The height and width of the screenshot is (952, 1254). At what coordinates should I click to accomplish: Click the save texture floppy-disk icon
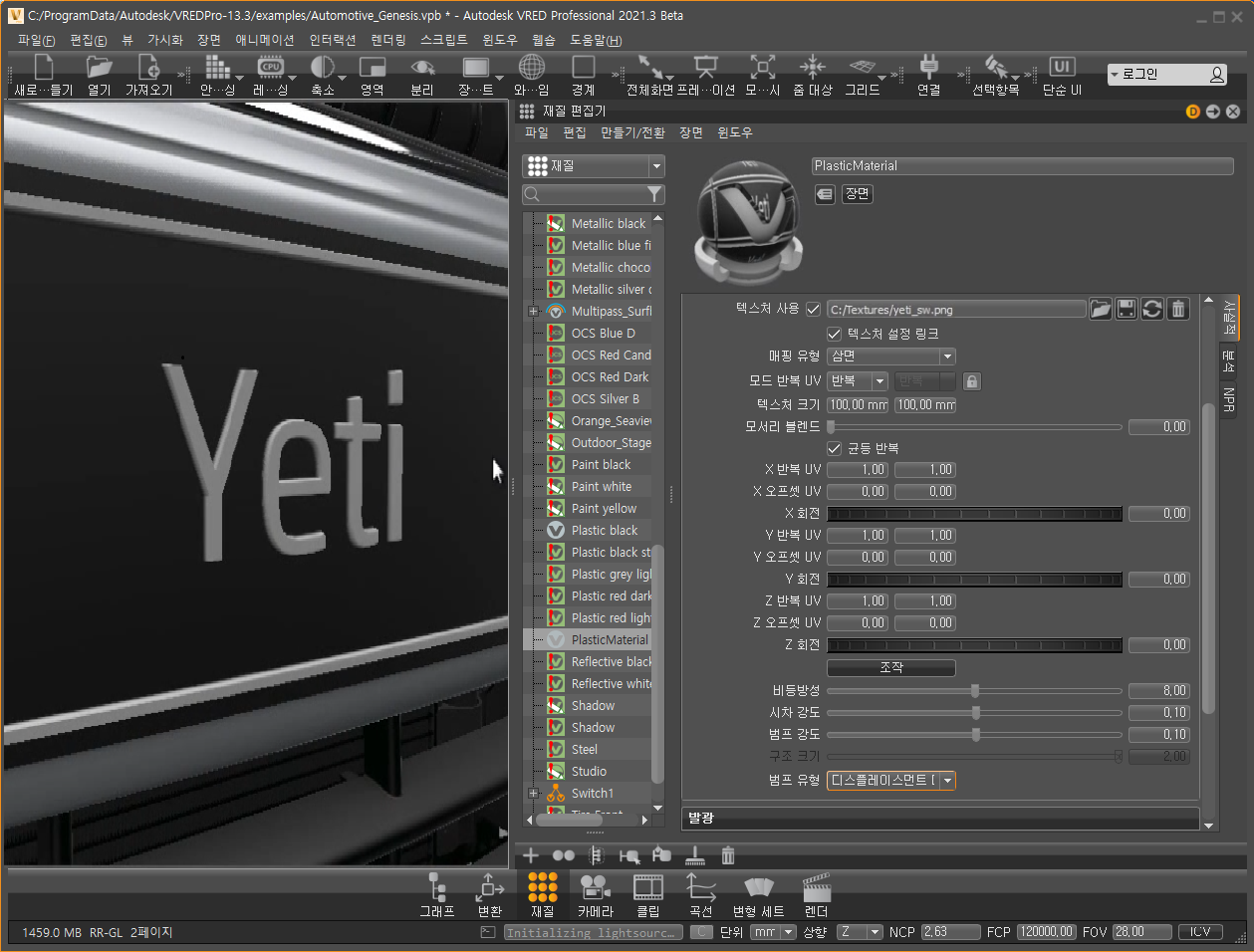click(1127, 309)
